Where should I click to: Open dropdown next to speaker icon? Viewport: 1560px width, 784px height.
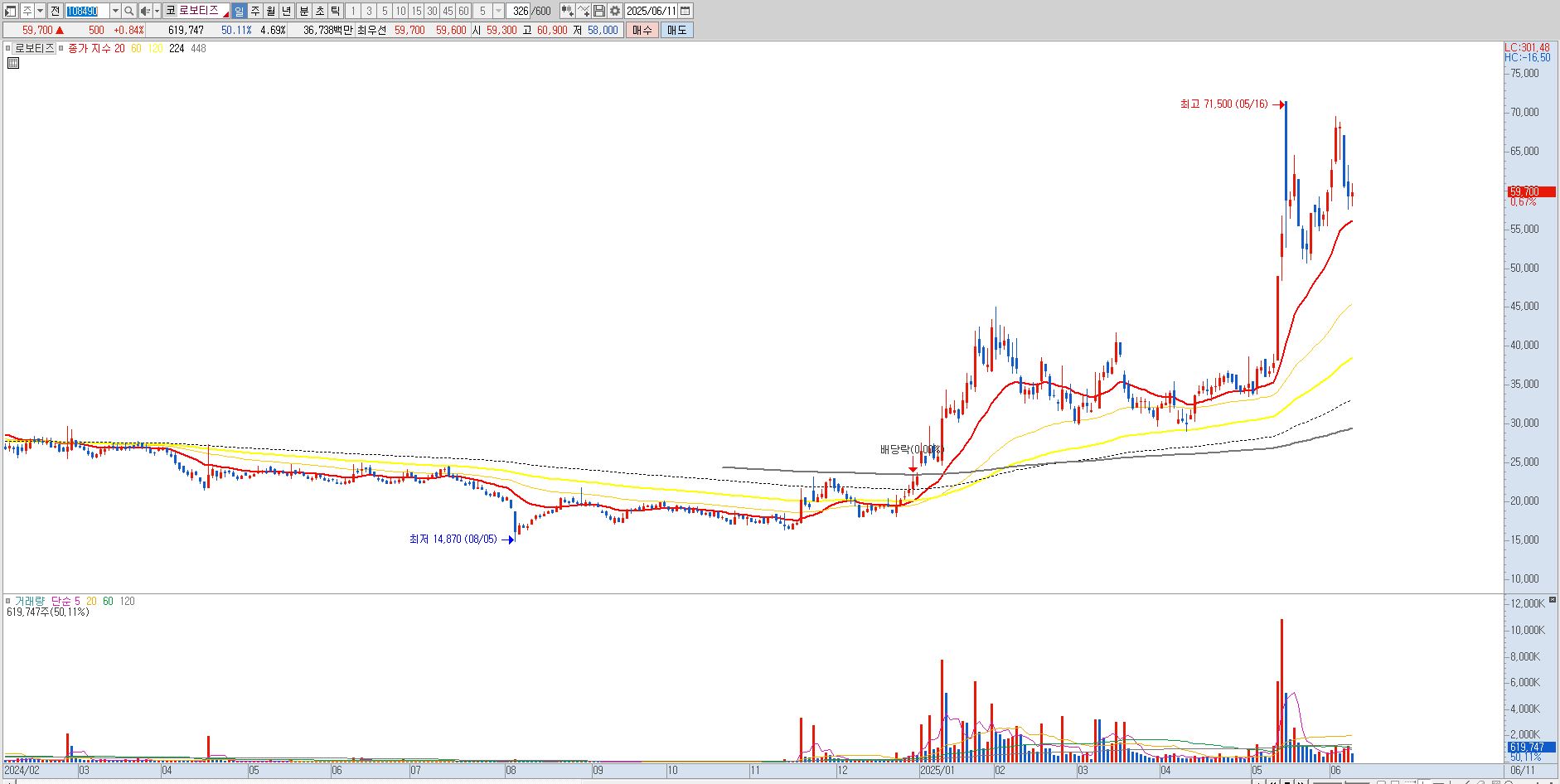[157, 11]
